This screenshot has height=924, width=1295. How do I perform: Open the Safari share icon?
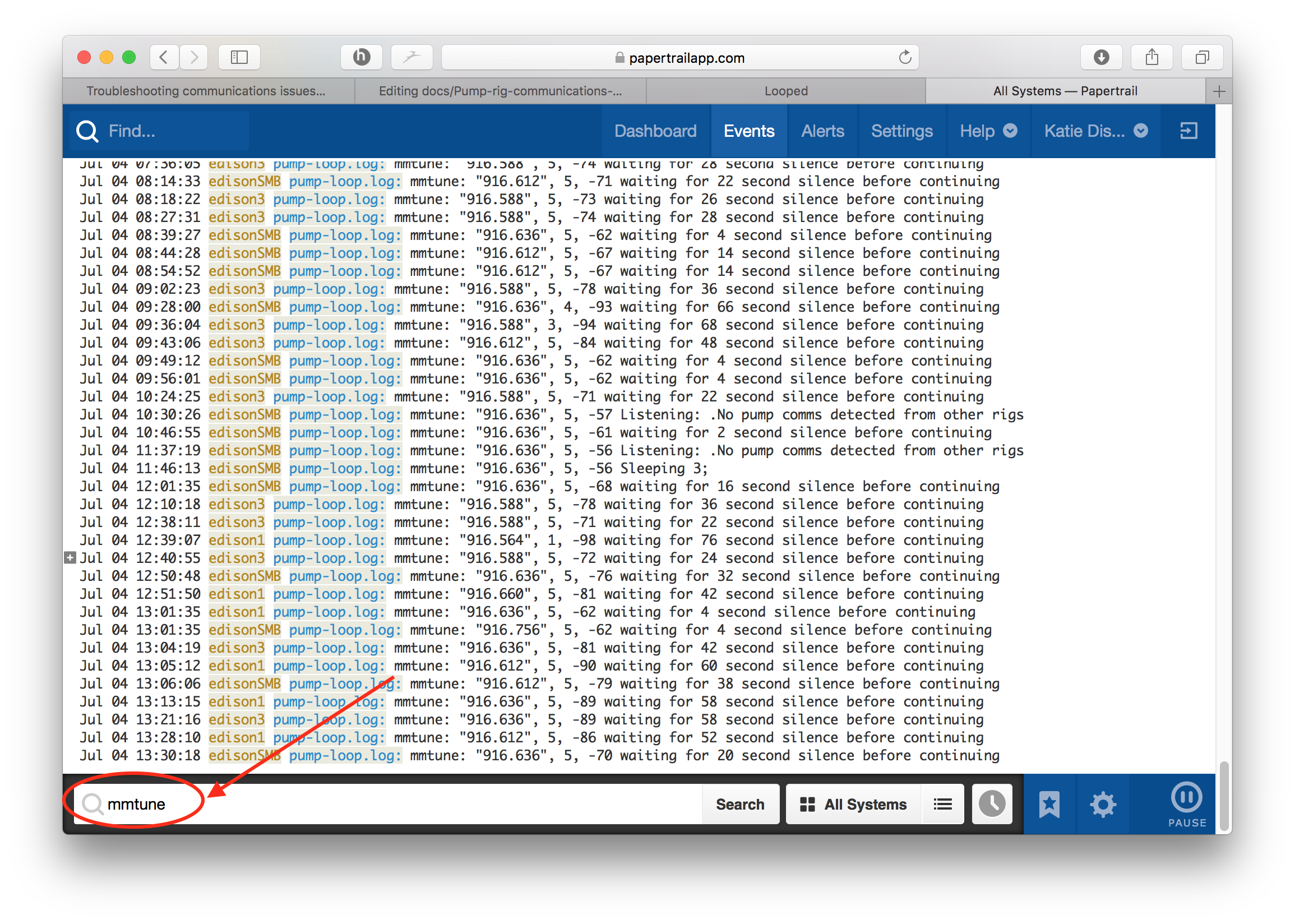[x=1152, y=57]
